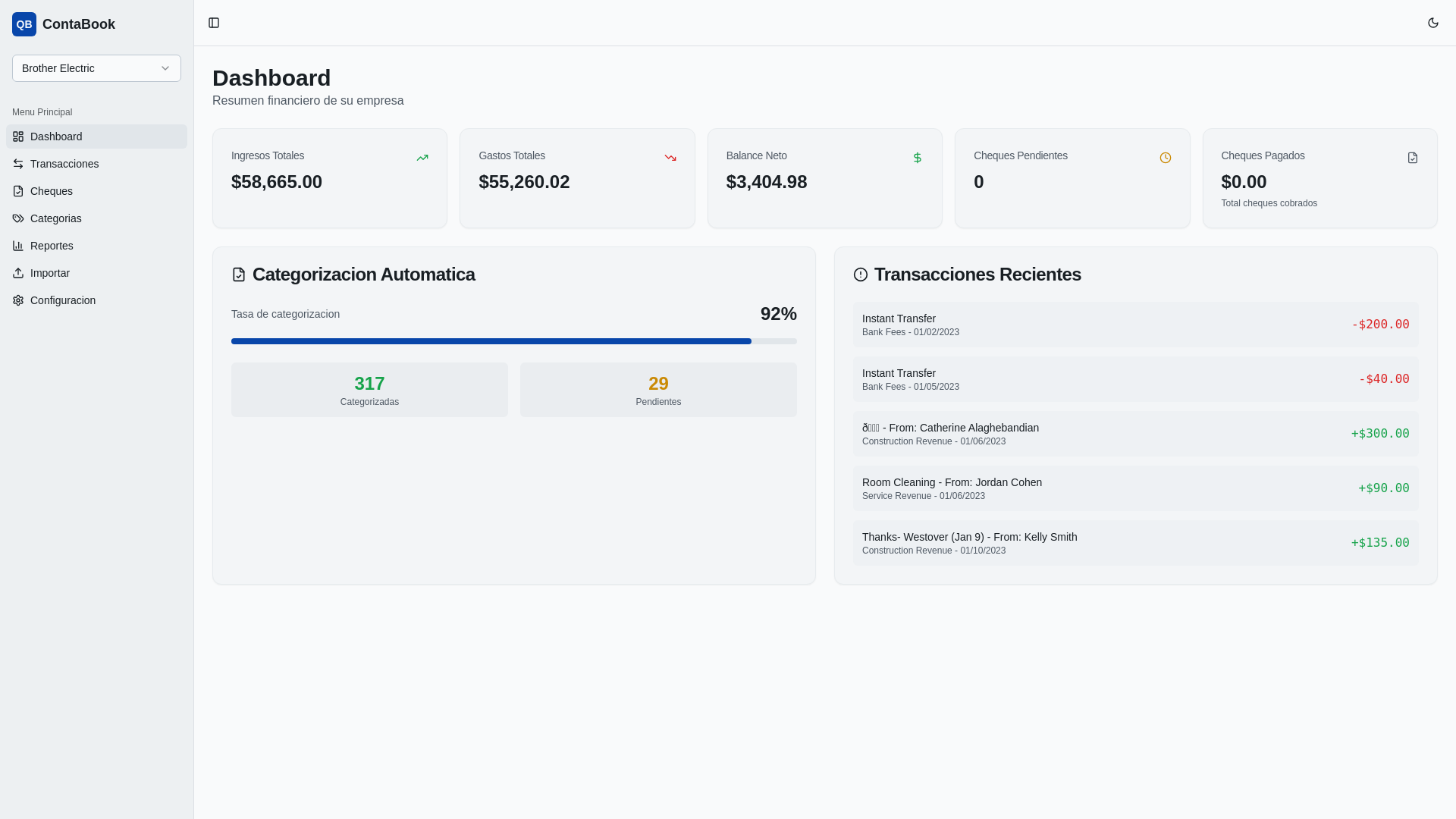Click the Ingresos Totales trending-up icon
The height and width of the screenshot is (819, 1456).
[x=422, y=158]
